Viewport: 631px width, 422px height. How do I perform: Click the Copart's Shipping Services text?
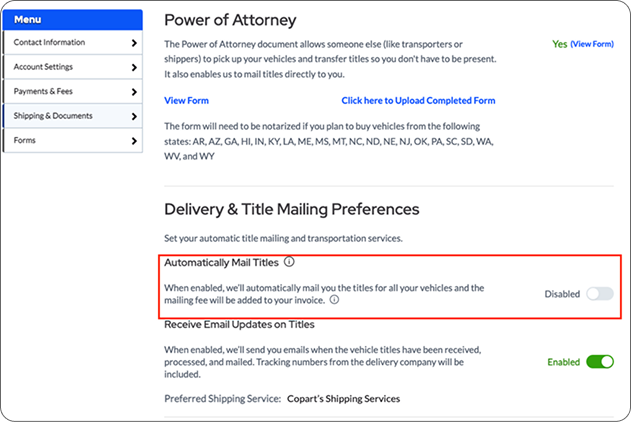click(345, 399)
